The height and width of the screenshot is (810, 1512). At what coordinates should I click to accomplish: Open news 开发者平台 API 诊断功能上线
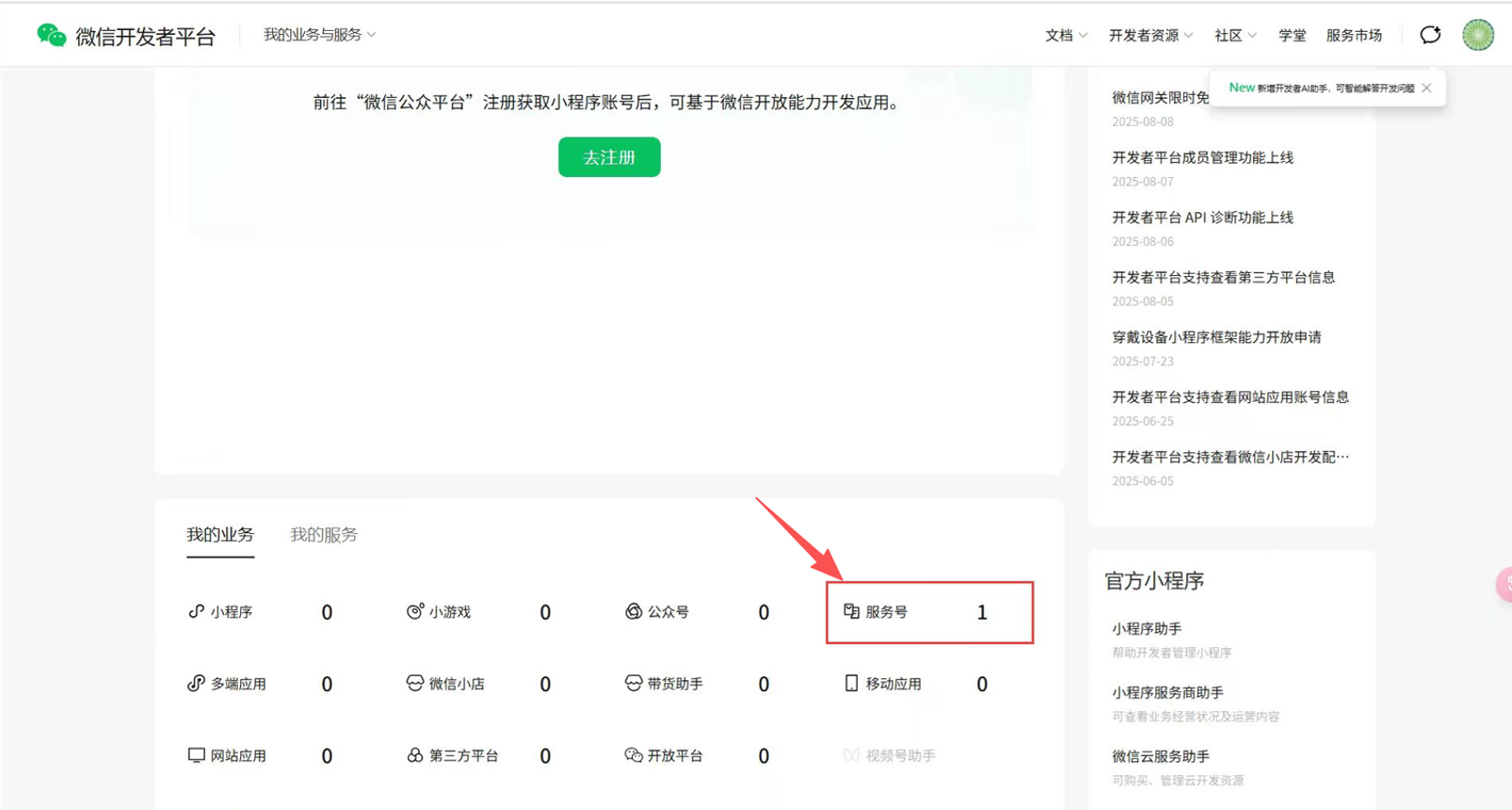[x=1202, y=218]
